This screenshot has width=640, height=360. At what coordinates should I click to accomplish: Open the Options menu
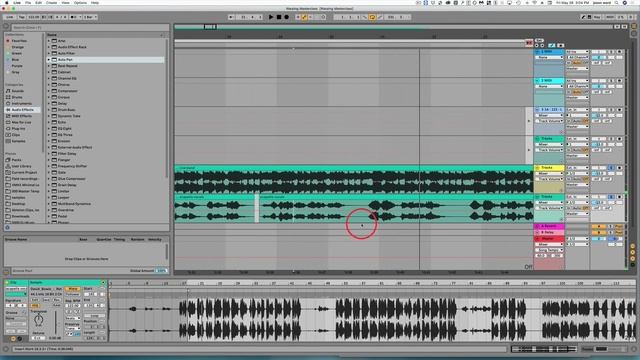80,2
